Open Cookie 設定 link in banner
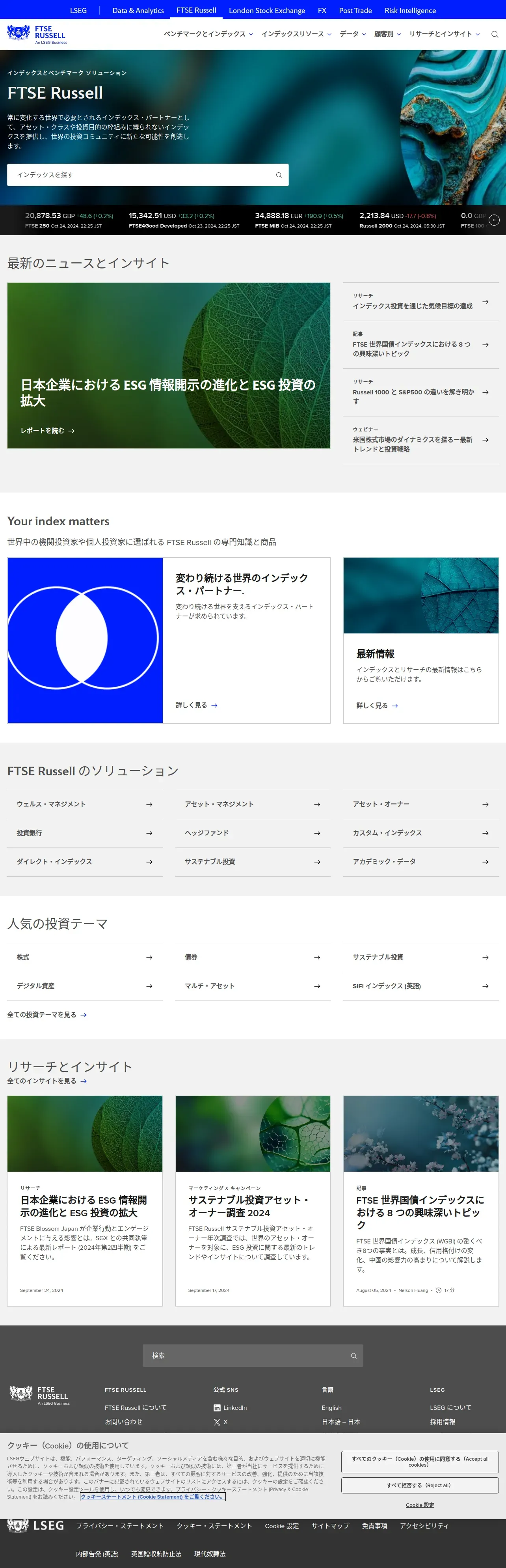The width and height of the screenshot is (506, 1568). click(420, 1505)
